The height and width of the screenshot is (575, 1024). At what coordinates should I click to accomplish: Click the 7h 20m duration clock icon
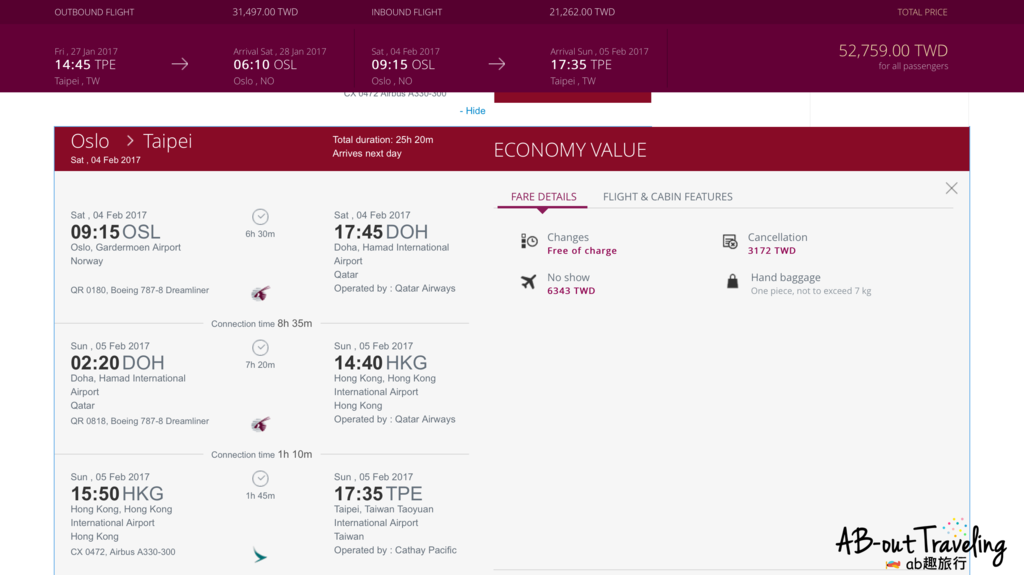pyautogui.click(x=260, y=347)
